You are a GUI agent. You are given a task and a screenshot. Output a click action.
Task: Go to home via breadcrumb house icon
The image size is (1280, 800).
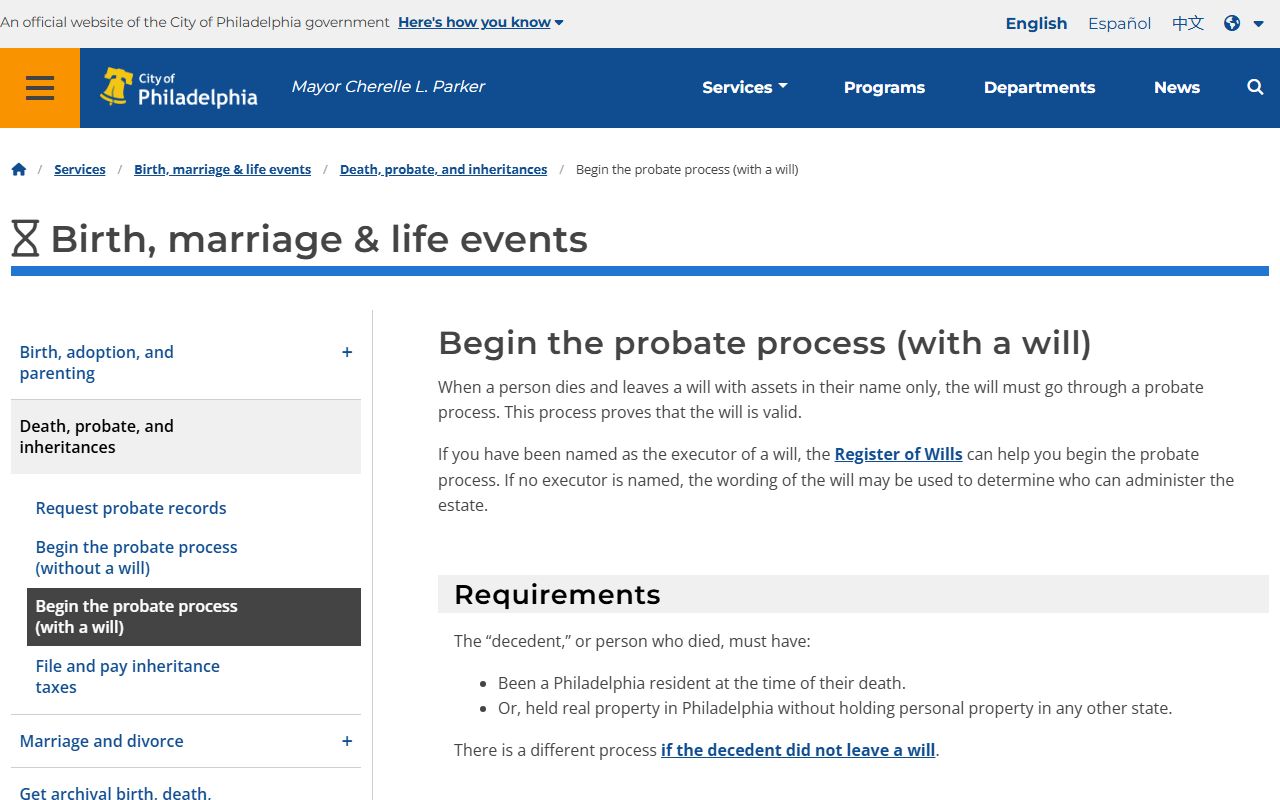(18, 169)
